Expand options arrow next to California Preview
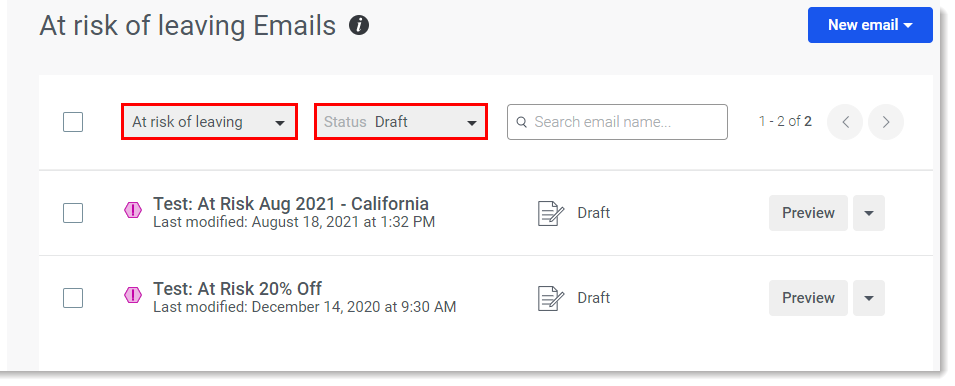Screen dimensions: 955x386 pos(869,213)
